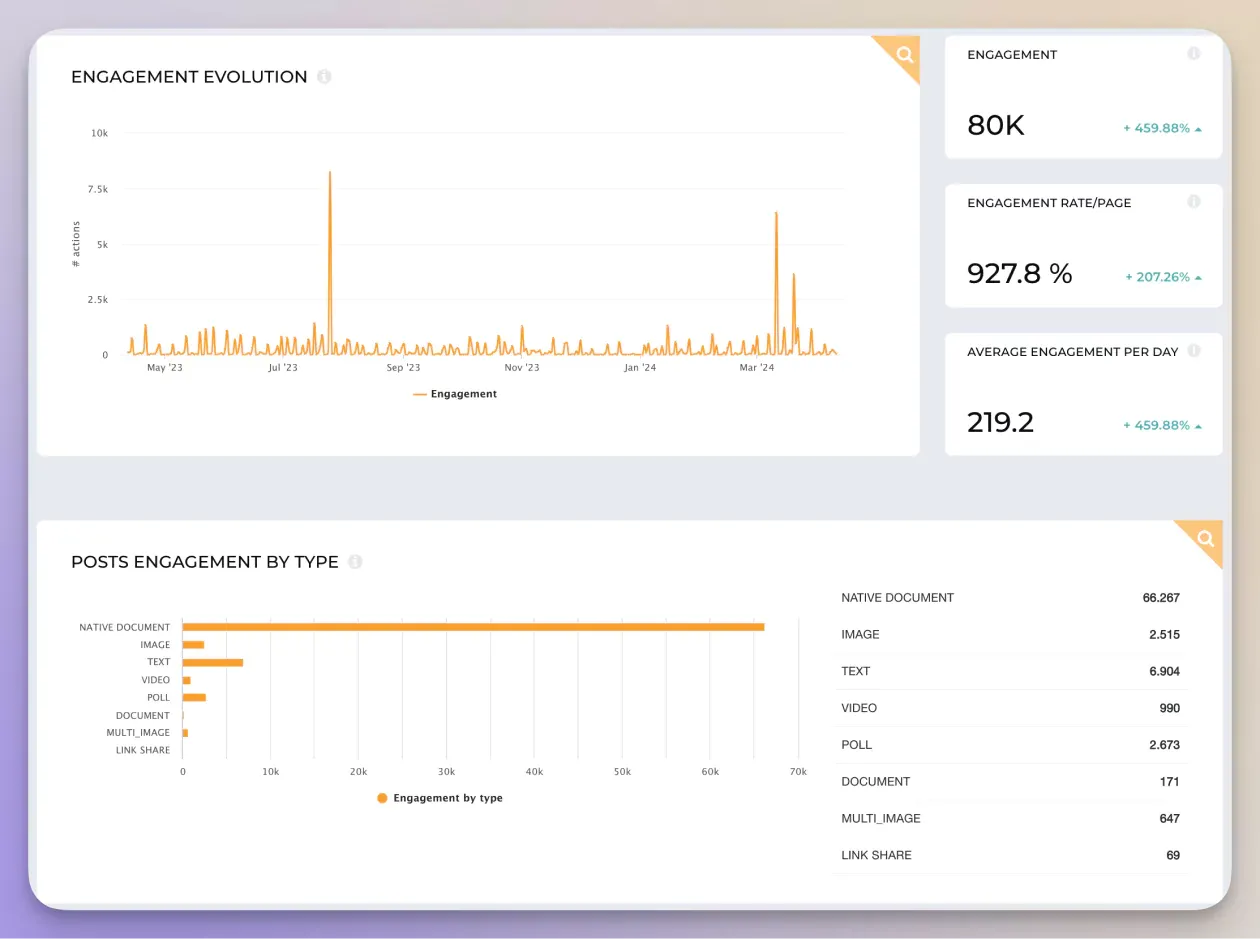
Task: Click the Jan '24 label on timeline axis
Action: 640,368
